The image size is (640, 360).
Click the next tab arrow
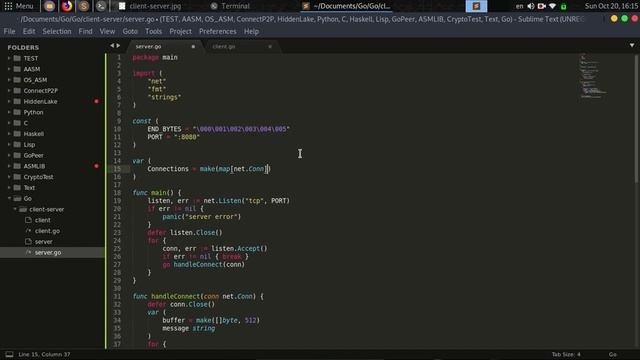tap(118, 46)
